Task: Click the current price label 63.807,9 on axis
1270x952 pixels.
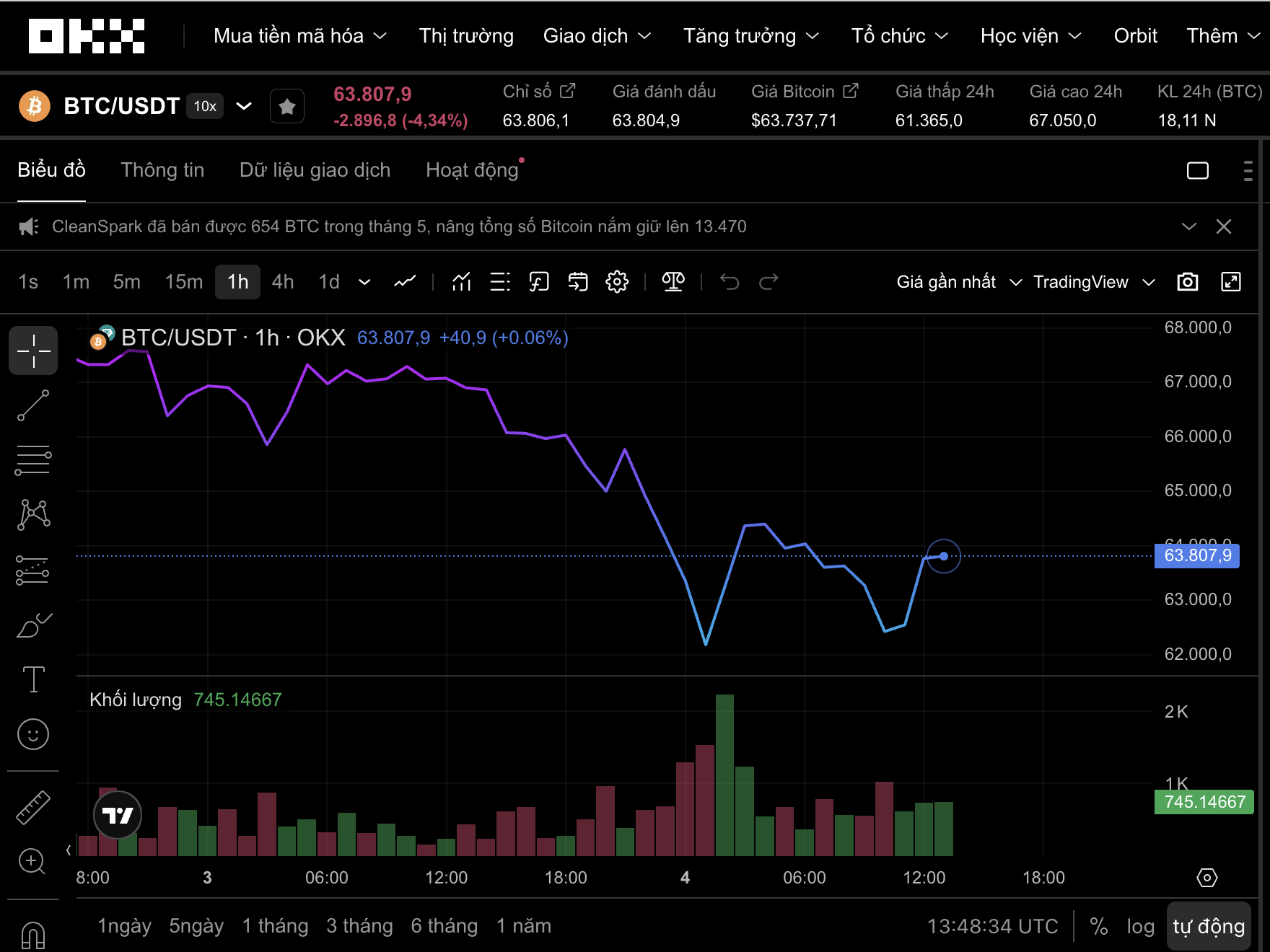Action: pos(1197,555)
